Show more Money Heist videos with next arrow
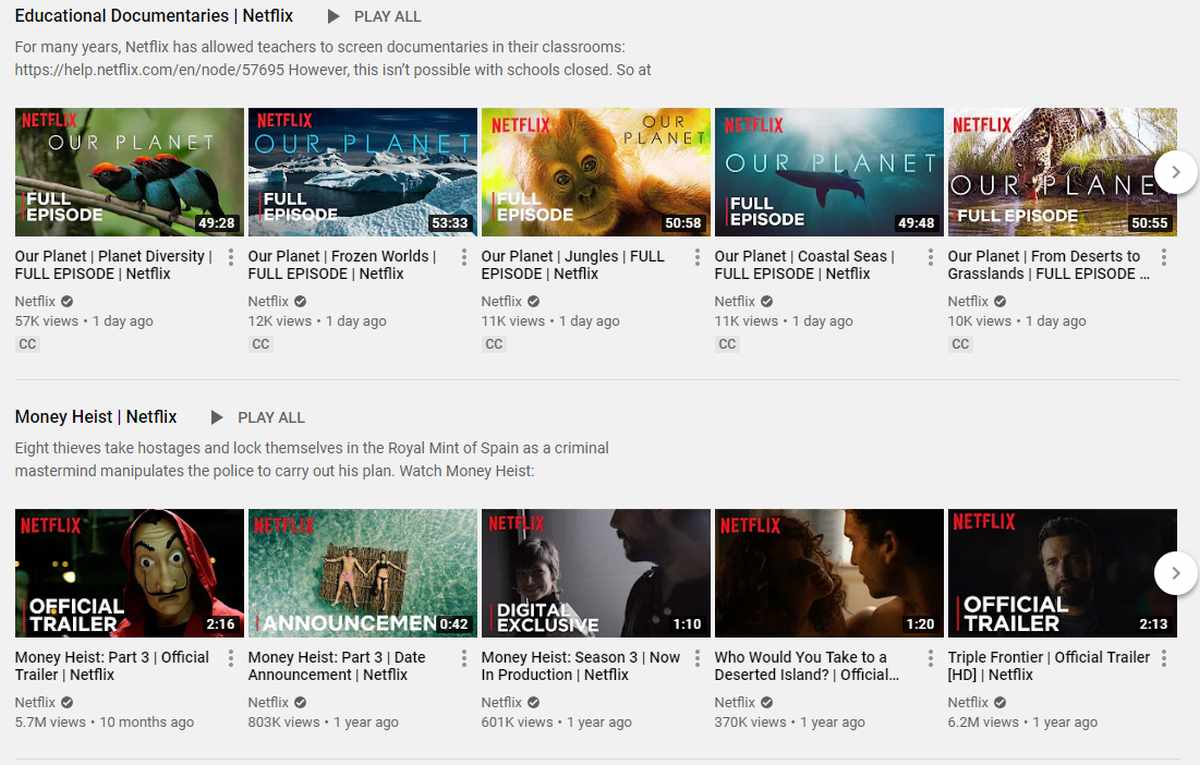1200x765 pixels. point(1176,573)
